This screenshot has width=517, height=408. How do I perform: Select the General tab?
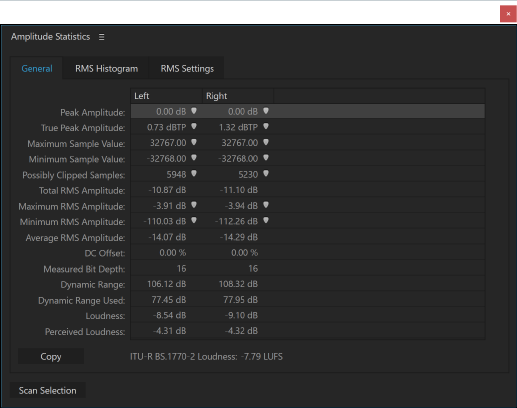37,69
